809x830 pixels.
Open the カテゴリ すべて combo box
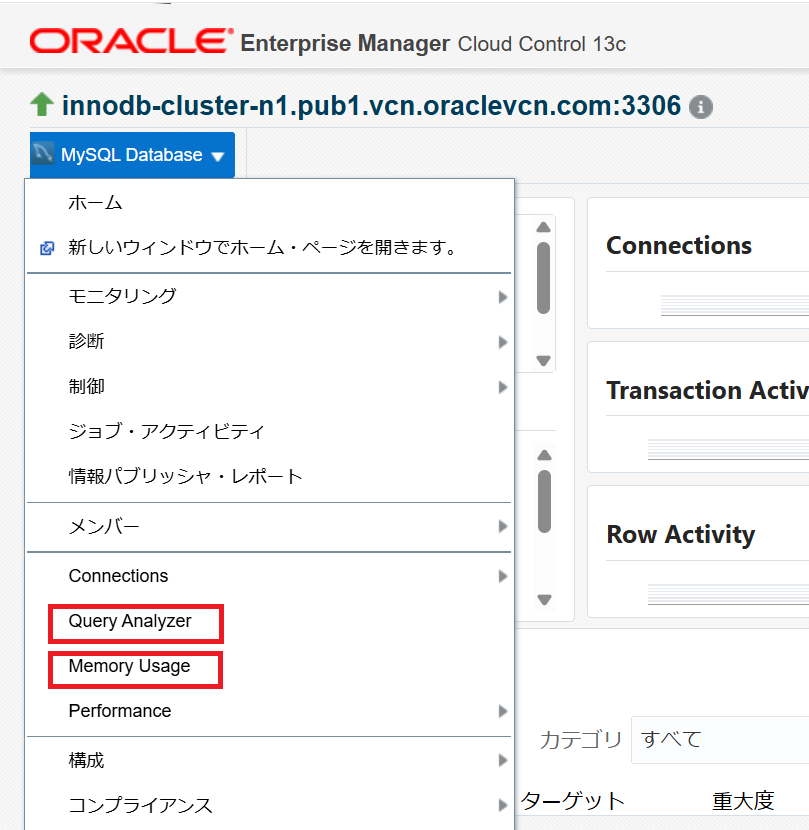(x=720, y=739)
